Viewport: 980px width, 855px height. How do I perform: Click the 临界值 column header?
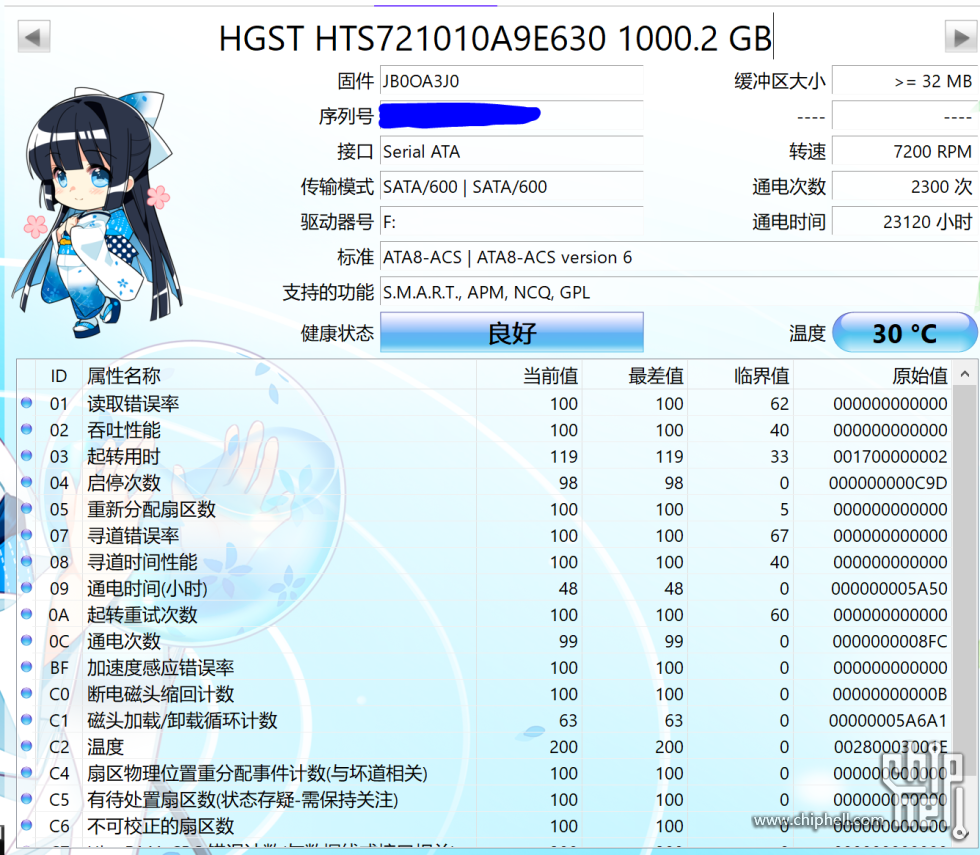click(740, 376)
